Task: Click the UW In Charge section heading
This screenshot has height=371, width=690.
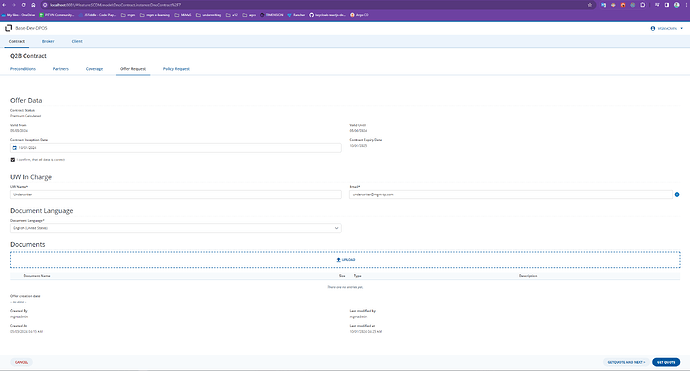Action: coord(31,177)
